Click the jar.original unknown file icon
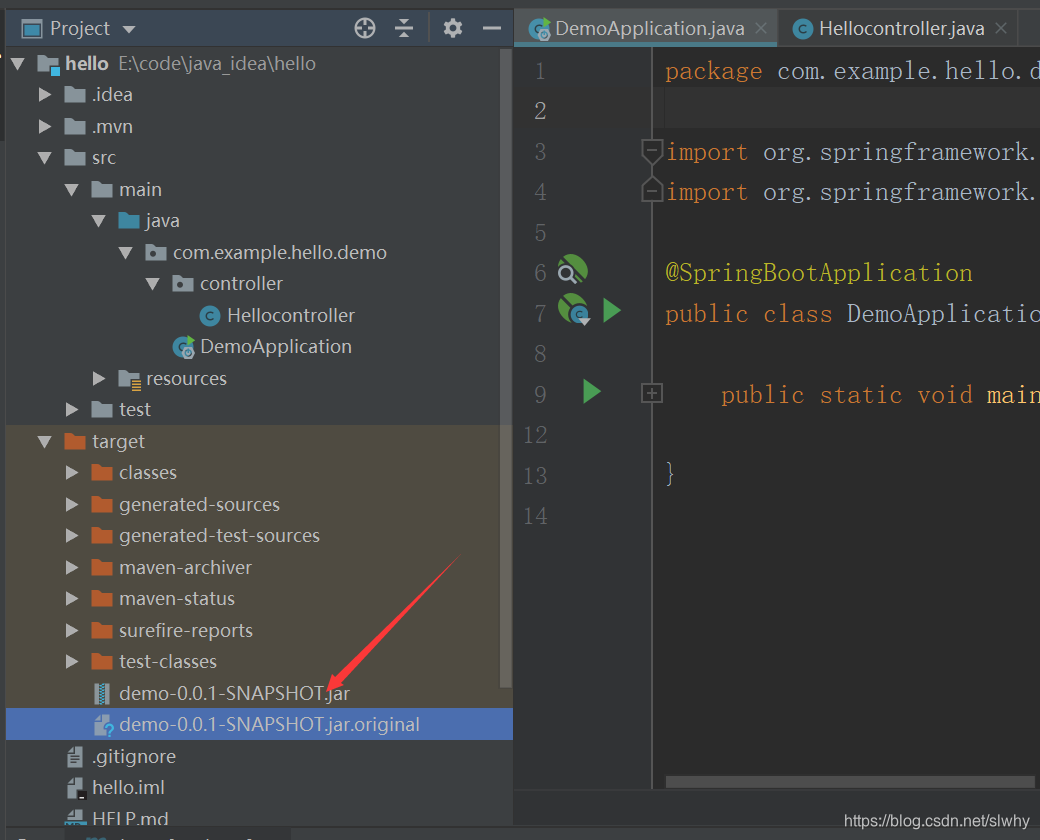Screen dimensions: 1040x840 pyautogui.click(x=103, y=725)
